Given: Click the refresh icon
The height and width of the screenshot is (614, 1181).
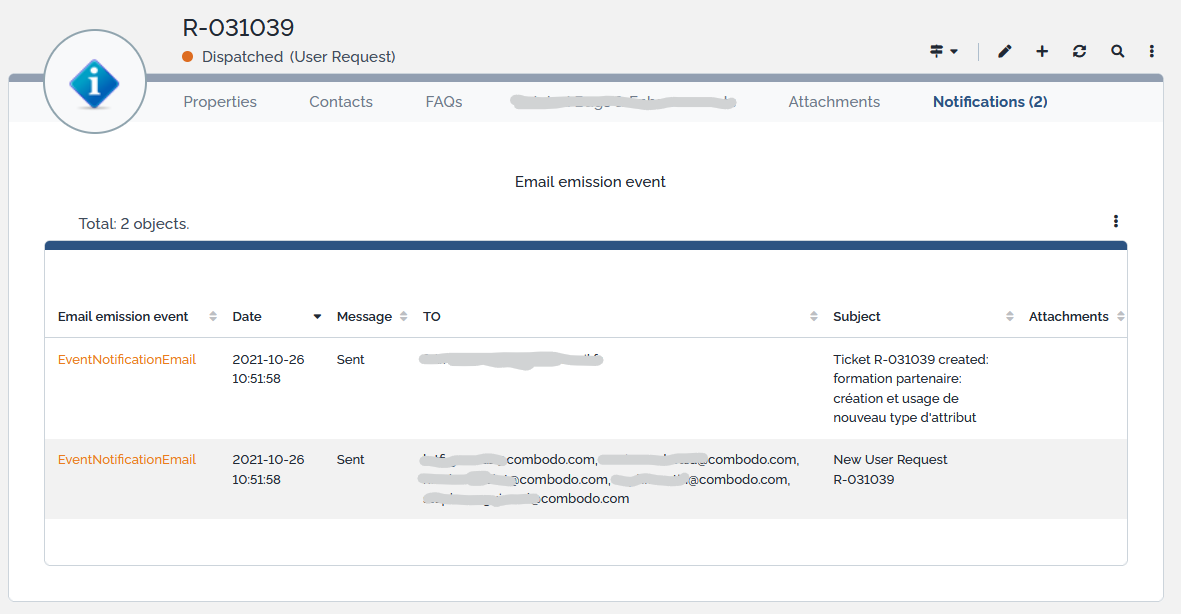Looking at the screenshot, I should click(1079, 51).
